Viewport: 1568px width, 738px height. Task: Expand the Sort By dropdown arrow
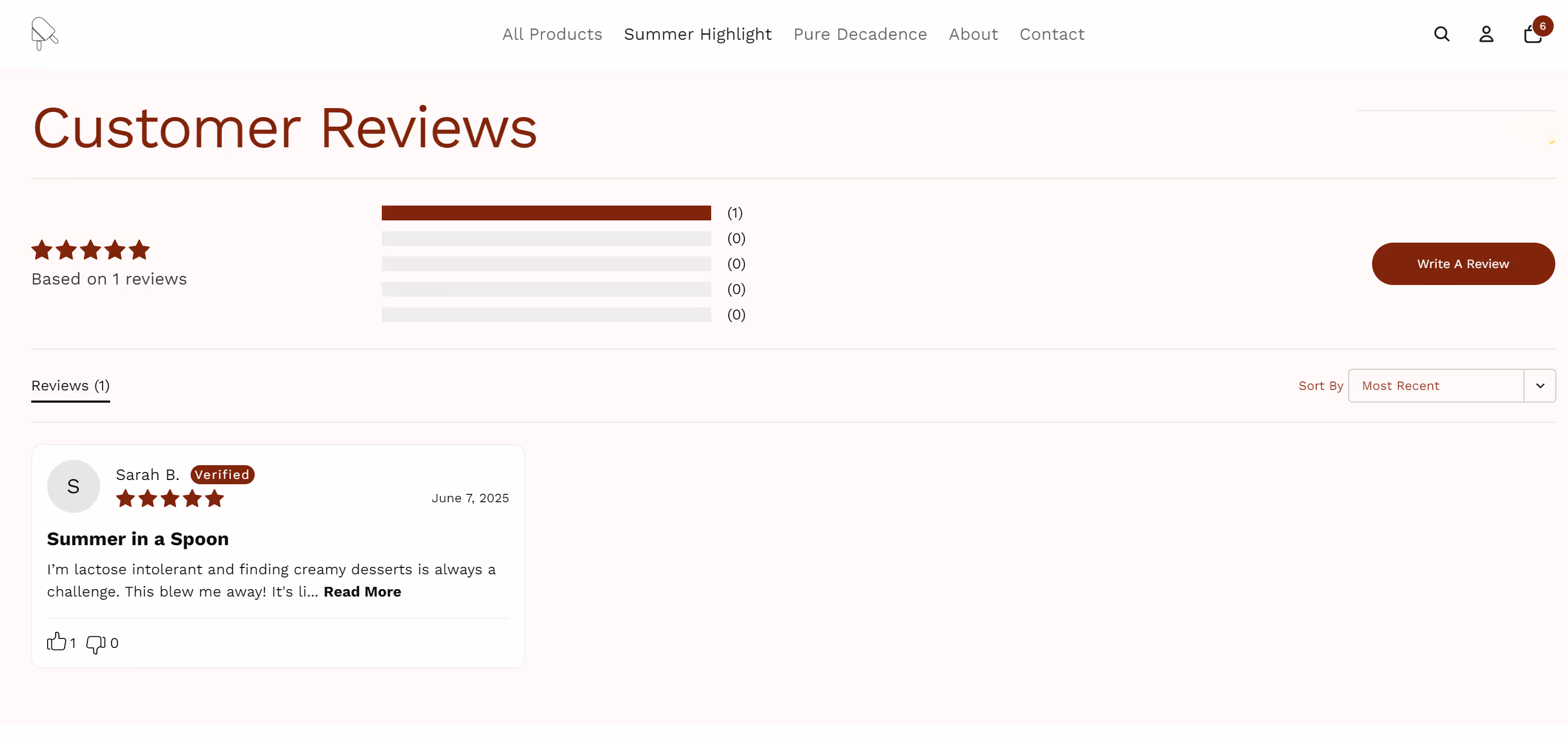pos(1539,386)
